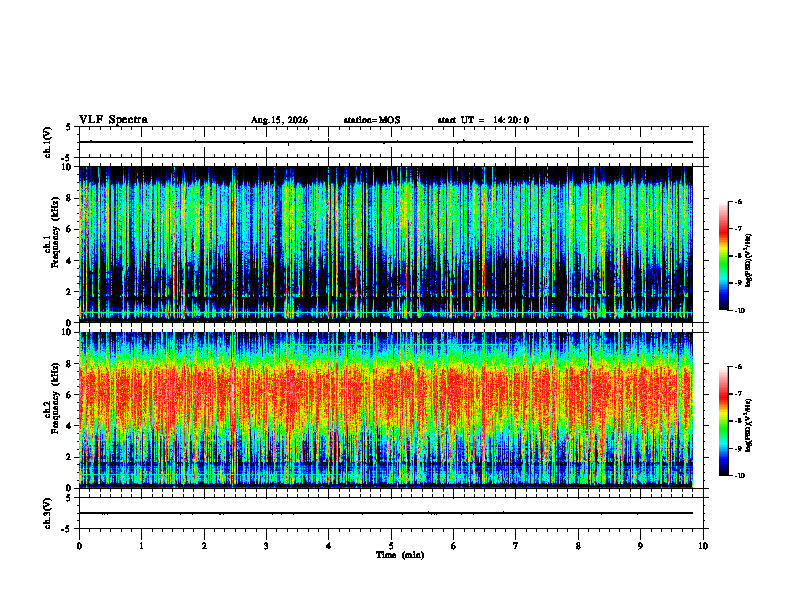Select the ch.1 spectrogram color bar
This screenshot has height=612, width=792.
click(x=723, y=256)
